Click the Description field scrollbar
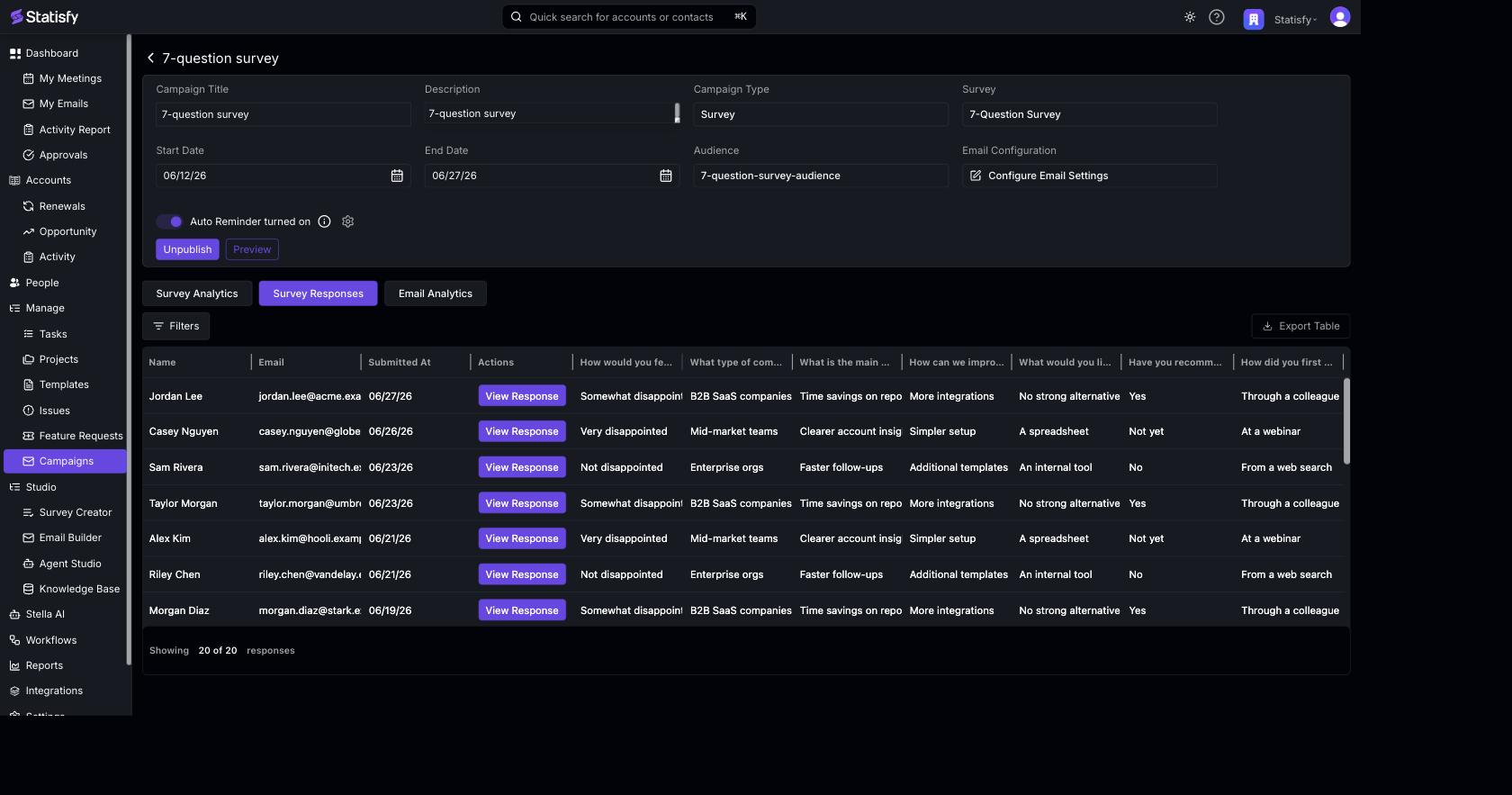 pos(677,113)
